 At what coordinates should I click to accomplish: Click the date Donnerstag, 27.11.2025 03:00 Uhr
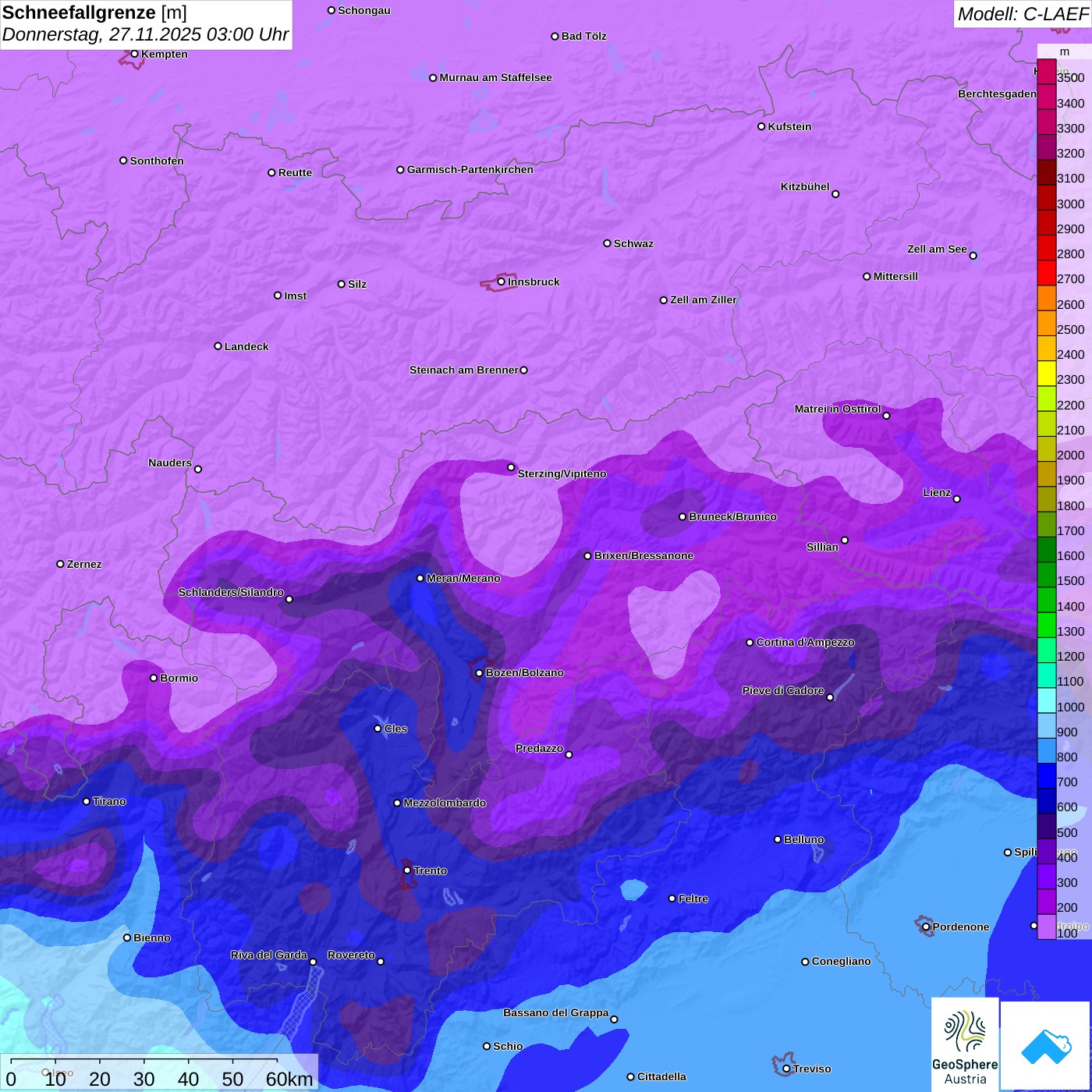(x=146, y=34)
